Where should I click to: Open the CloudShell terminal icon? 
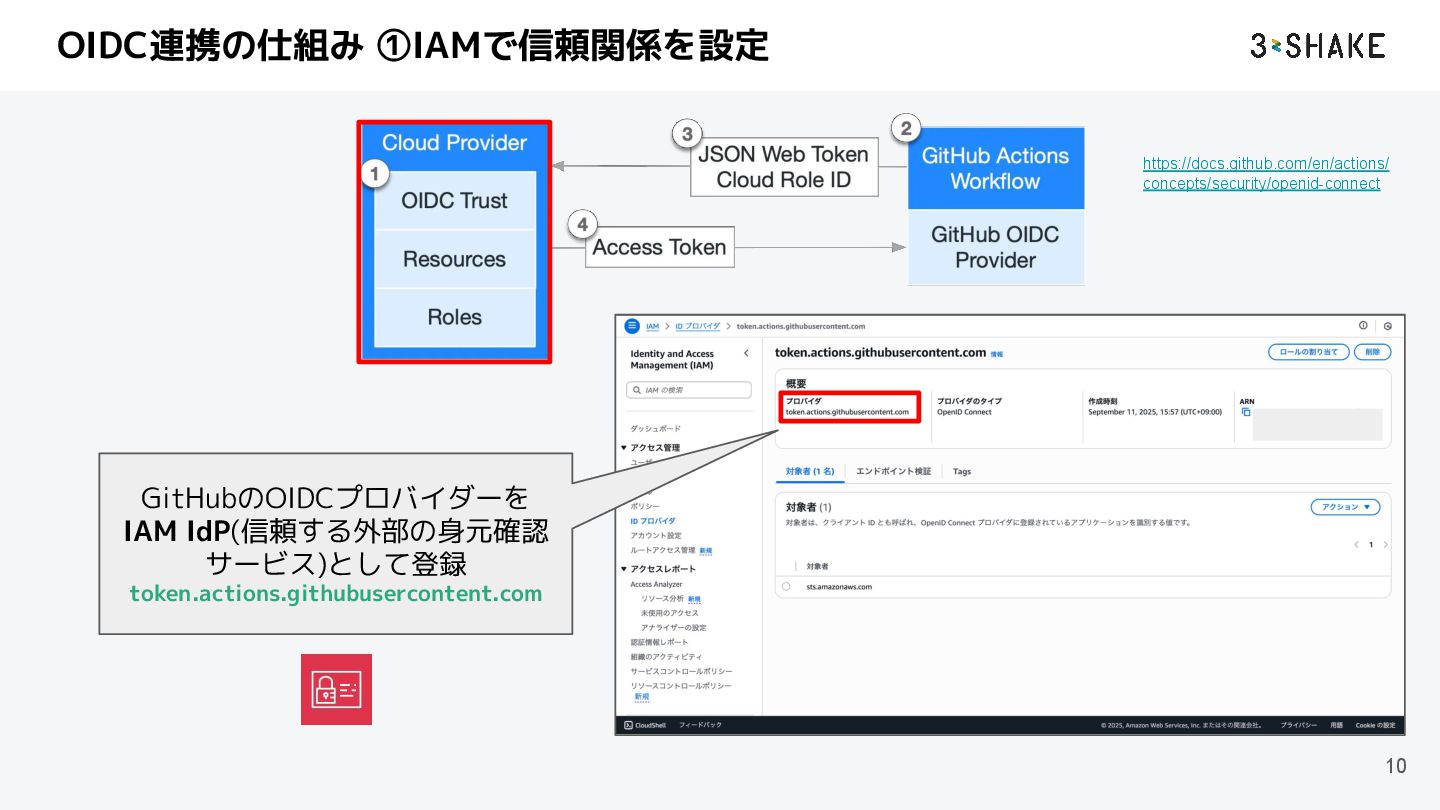click(628, 725)
